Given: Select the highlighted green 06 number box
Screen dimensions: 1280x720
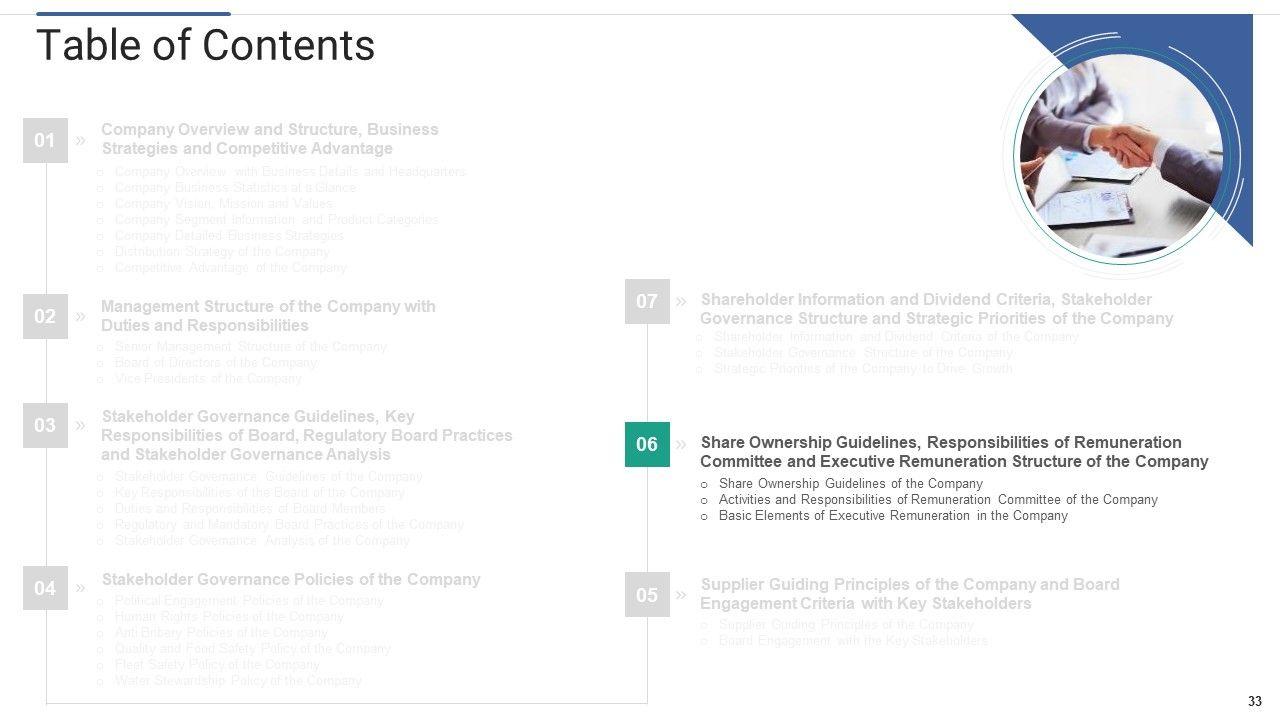Looking at the screenshot, I should click(x=647, y=444).
